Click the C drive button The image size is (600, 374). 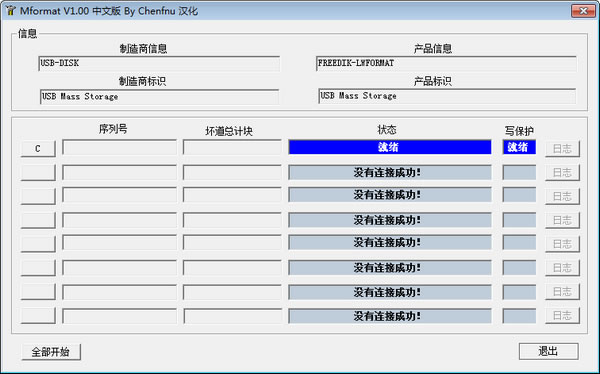(x=38, y=149)
